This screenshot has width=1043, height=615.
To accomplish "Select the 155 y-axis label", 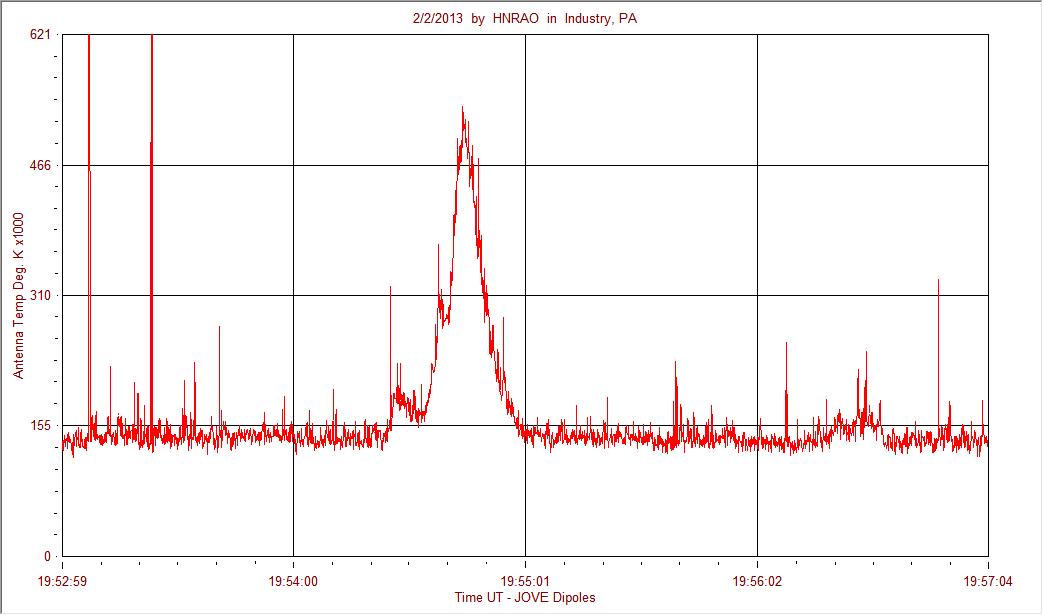I will tap(40, 426).
